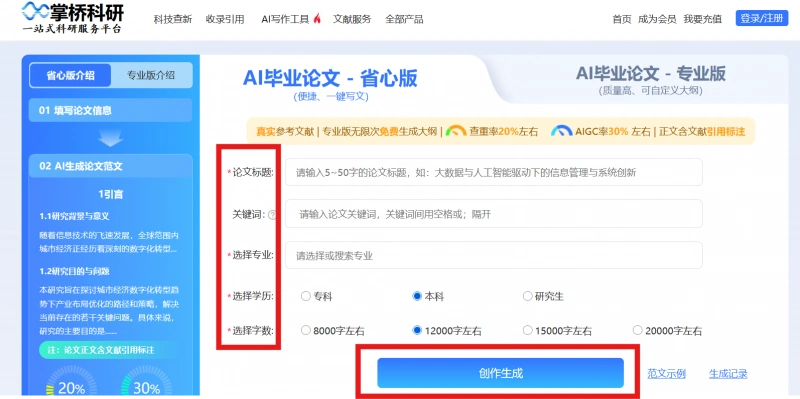Screen dimensions: 800x399
Task: Open the 文献服务 menu
Action: (x=352, y=19)
